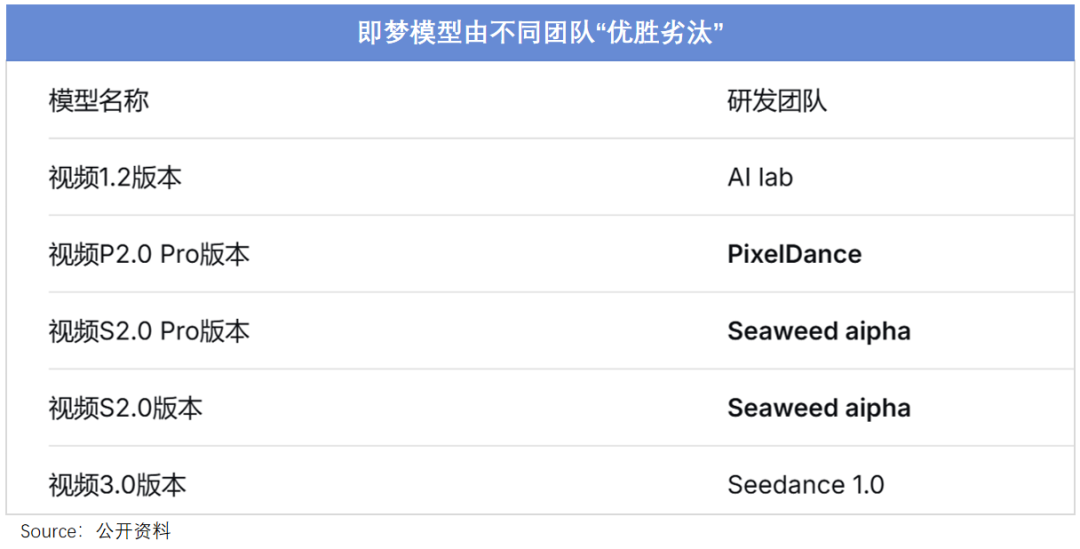1080x549 pixels.
Task: Click "aipha" in the 视频S2.0 Pro版本 row
Action: click(x=879, y=331)
